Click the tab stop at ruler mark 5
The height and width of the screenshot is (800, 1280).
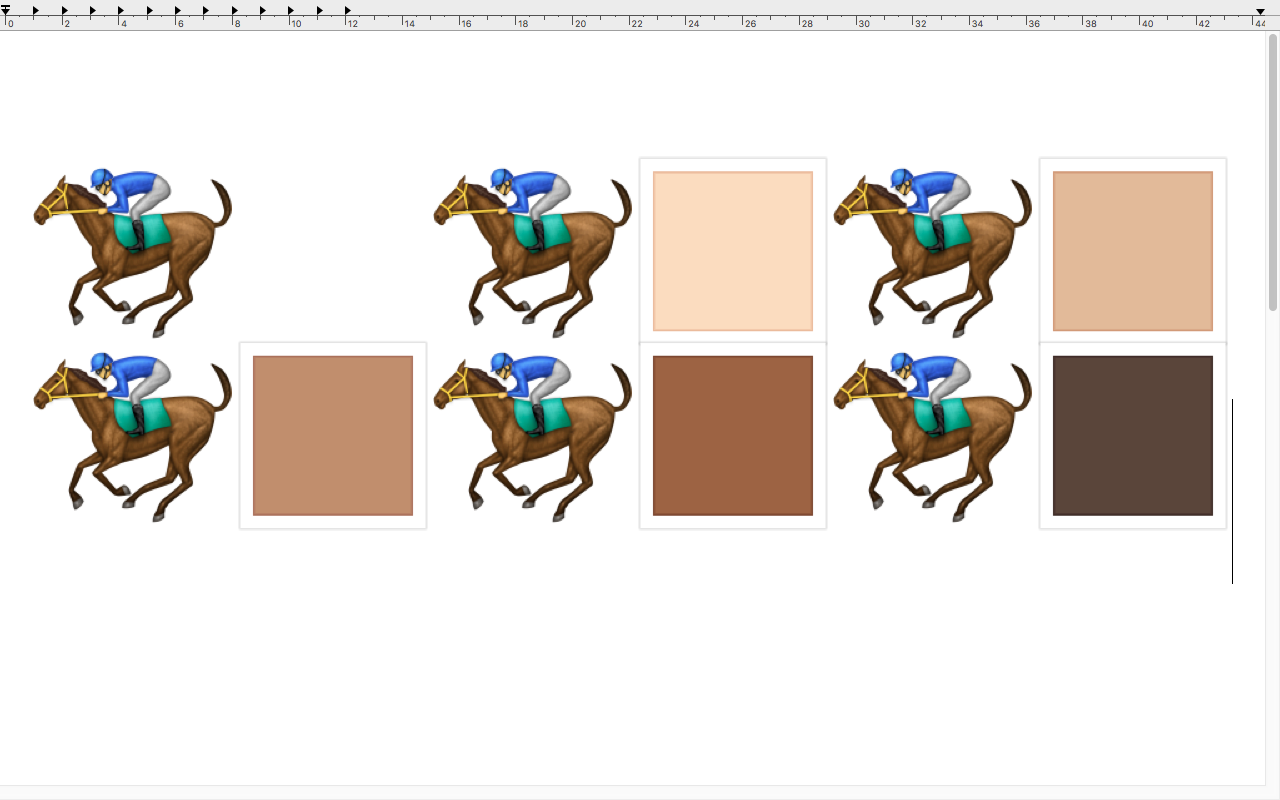pyautogui.click(x=150, y=11)
